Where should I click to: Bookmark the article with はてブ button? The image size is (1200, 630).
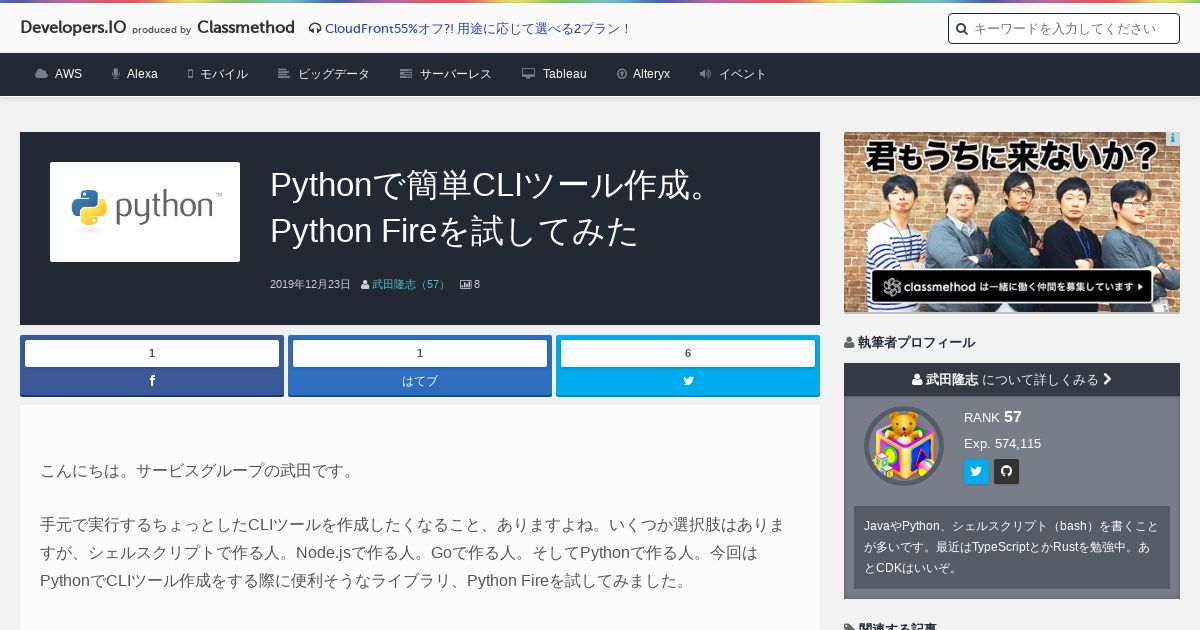[x=420, y=381]
